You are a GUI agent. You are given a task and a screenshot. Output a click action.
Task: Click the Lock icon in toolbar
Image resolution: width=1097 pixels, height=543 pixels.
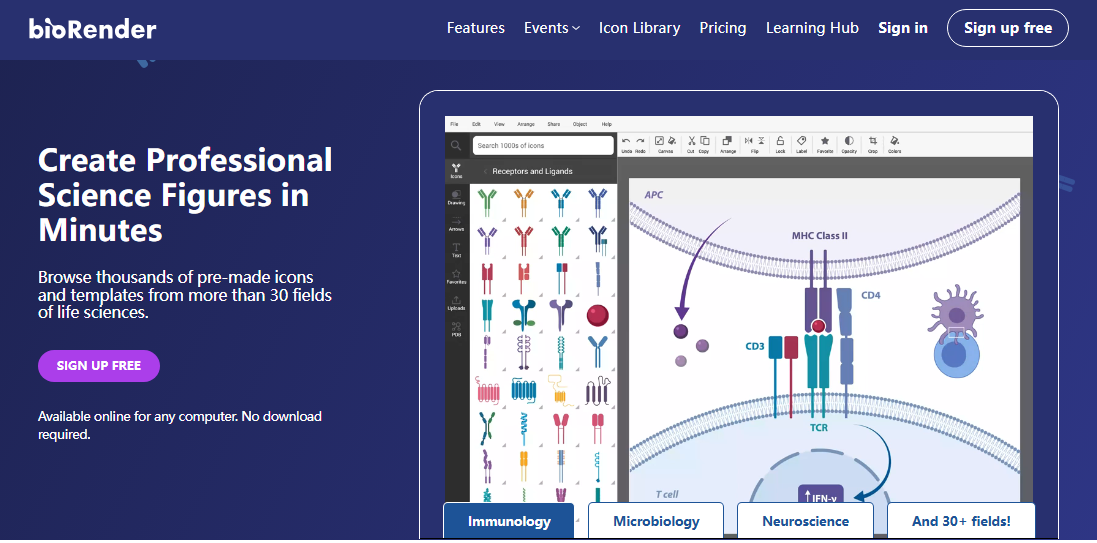(x=780, y=142)
